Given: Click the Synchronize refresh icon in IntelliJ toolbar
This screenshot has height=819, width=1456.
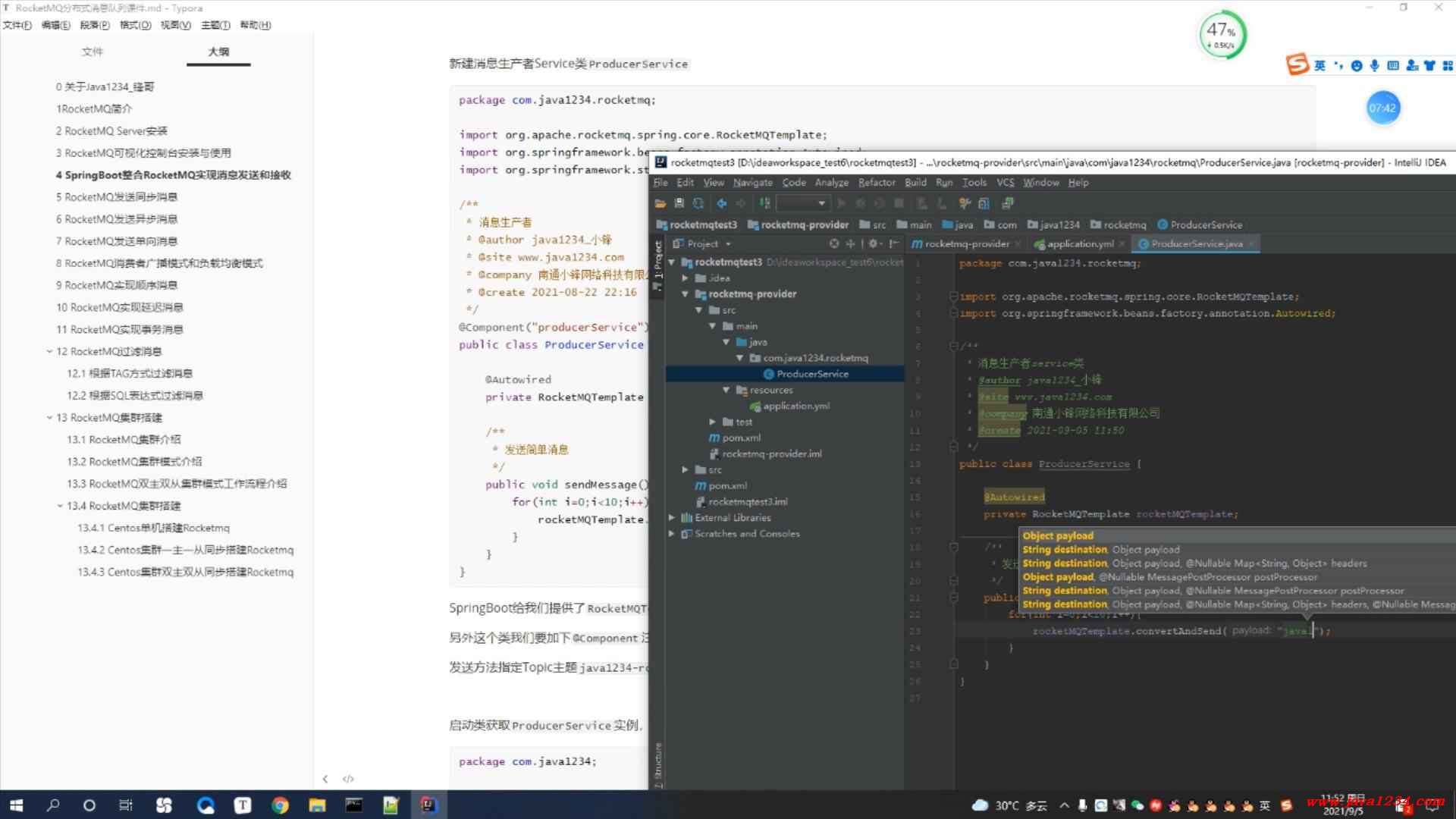Looking at the screenshot, I should coord(698,203).
